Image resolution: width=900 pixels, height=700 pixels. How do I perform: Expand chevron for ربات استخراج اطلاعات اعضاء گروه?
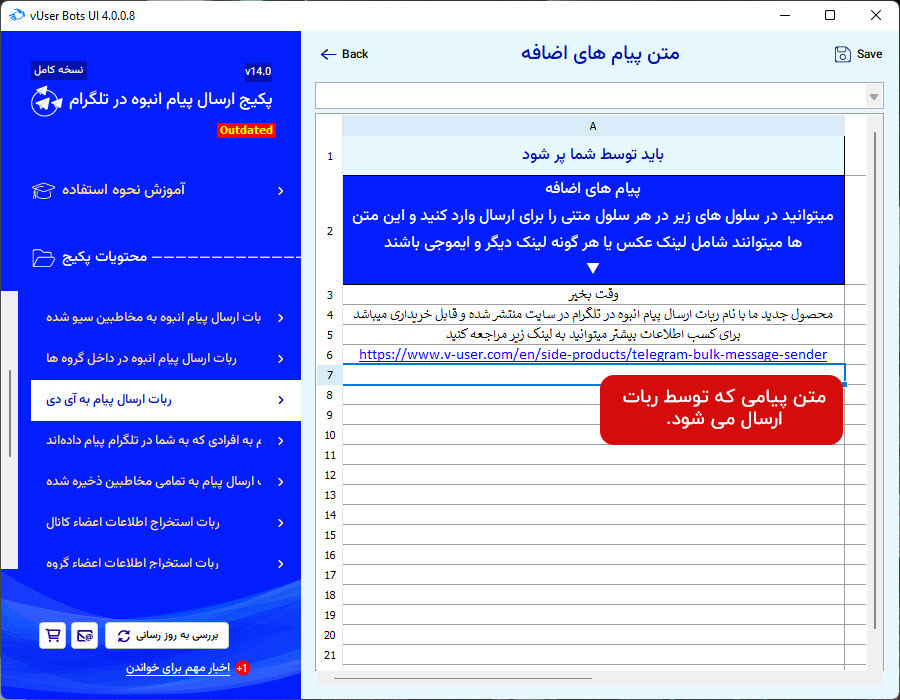(281, 564)
